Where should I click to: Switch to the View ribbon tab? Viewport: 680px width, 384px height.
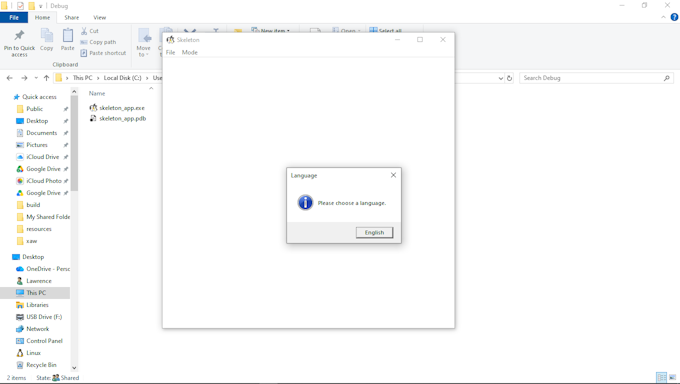pos(100,17)
